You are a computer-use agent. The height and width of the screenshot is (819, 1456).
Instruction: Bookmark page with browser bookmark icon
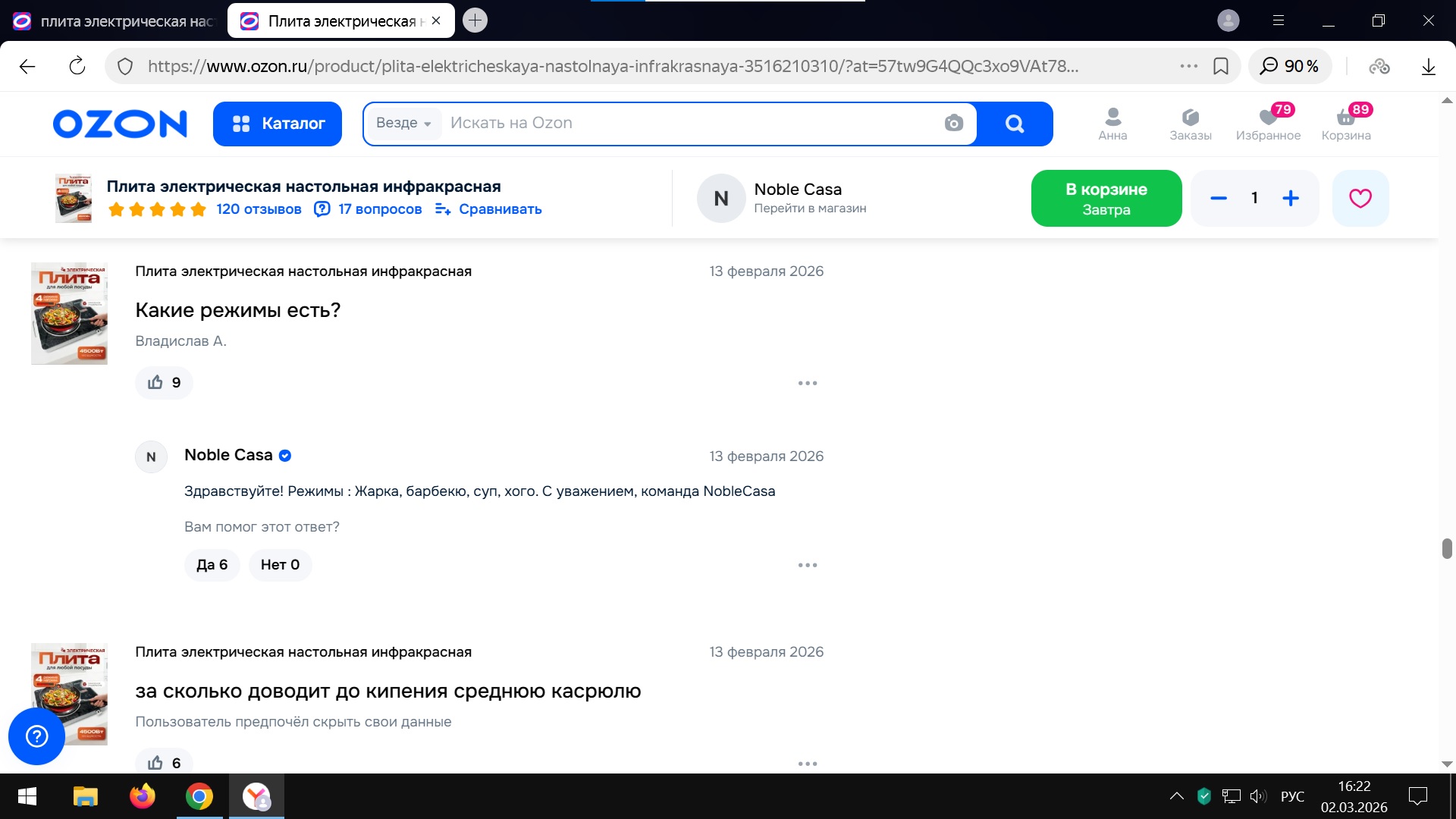pos(1221,67)
